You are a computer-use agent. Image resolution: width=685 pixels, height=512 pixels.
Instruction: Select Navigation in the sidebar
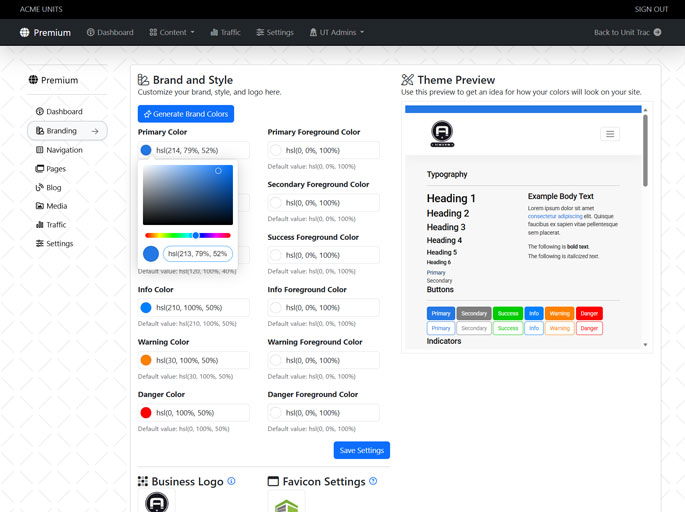tap(64, 150)
